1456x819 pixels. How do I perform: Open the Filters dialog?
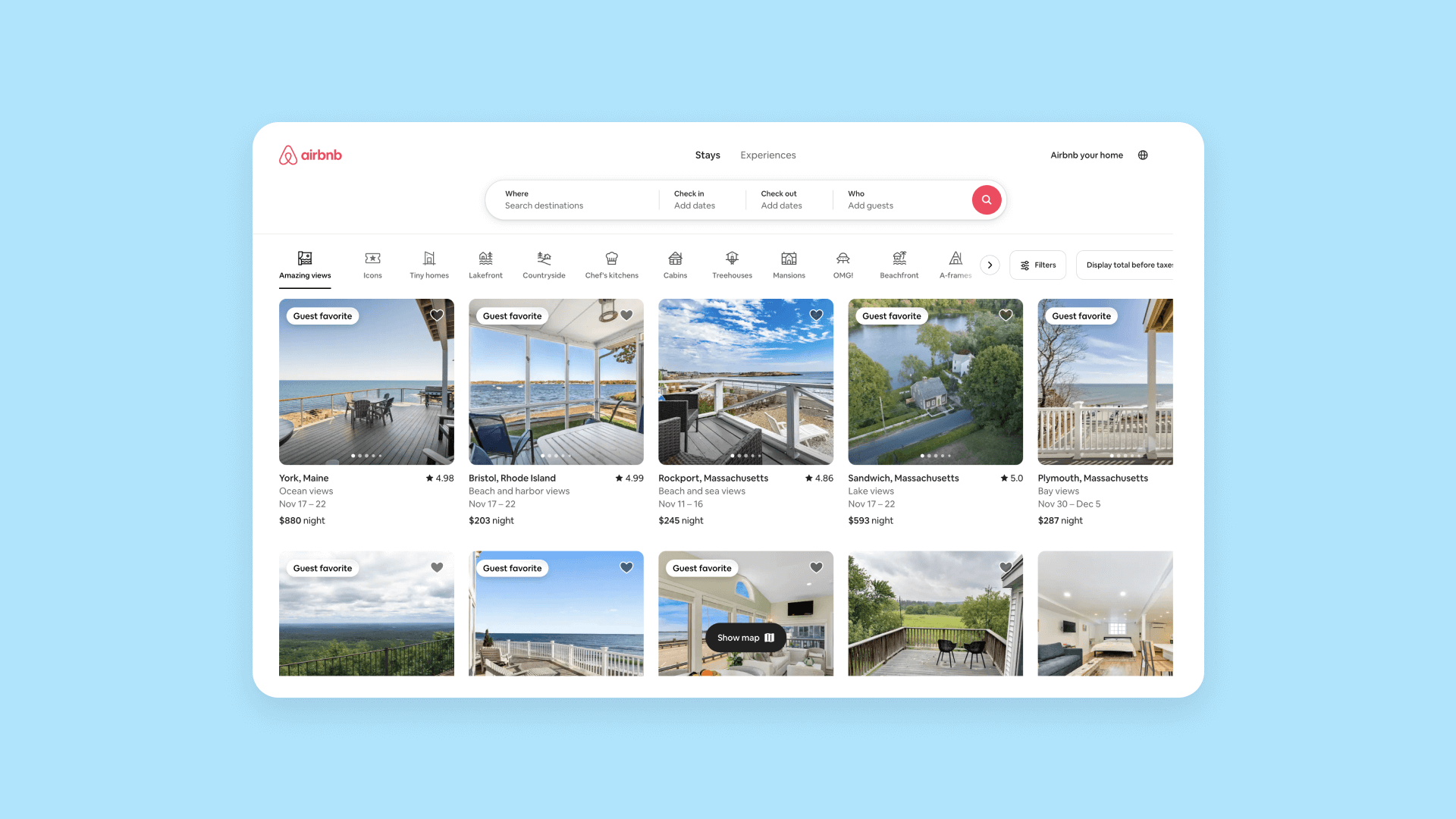pos(1037,265)
